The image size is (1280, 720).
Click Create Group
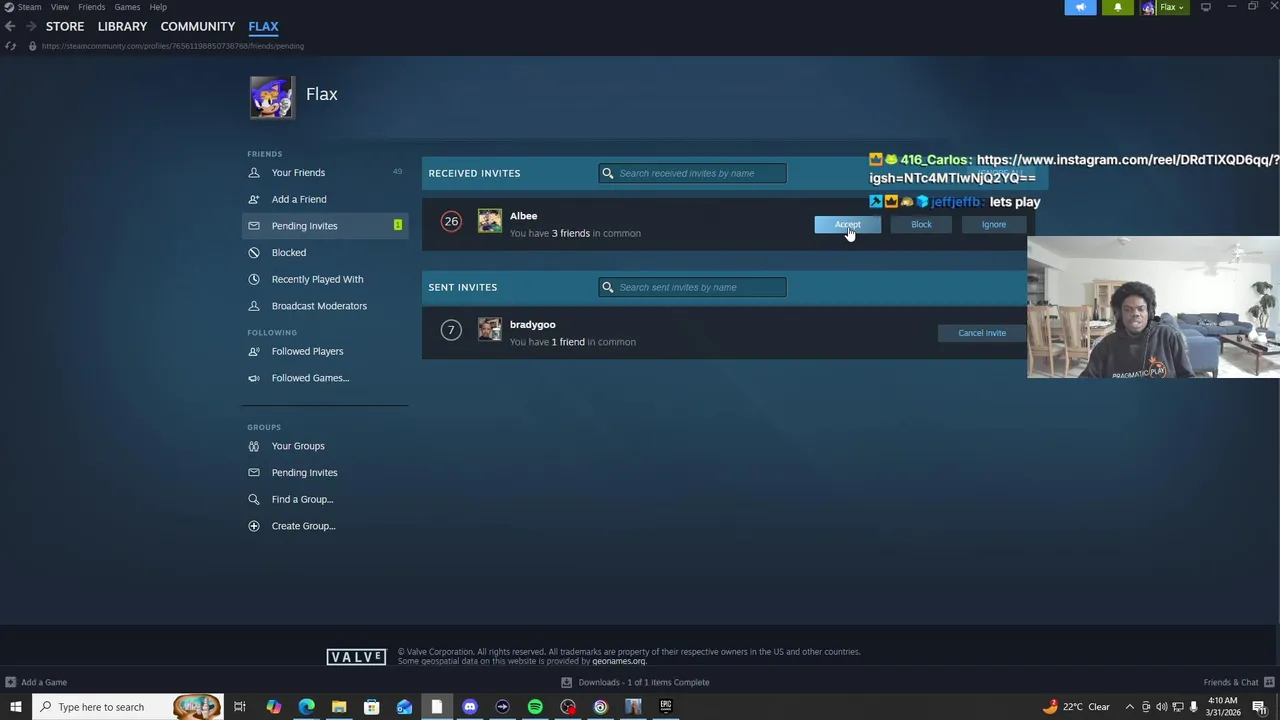point(303,526)
